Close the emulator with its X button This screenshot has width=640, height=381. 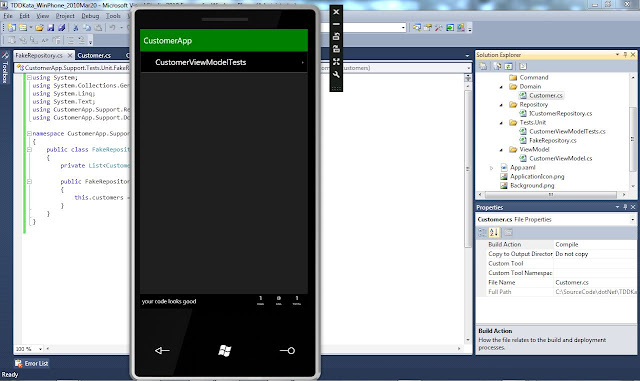pos(336,12)
